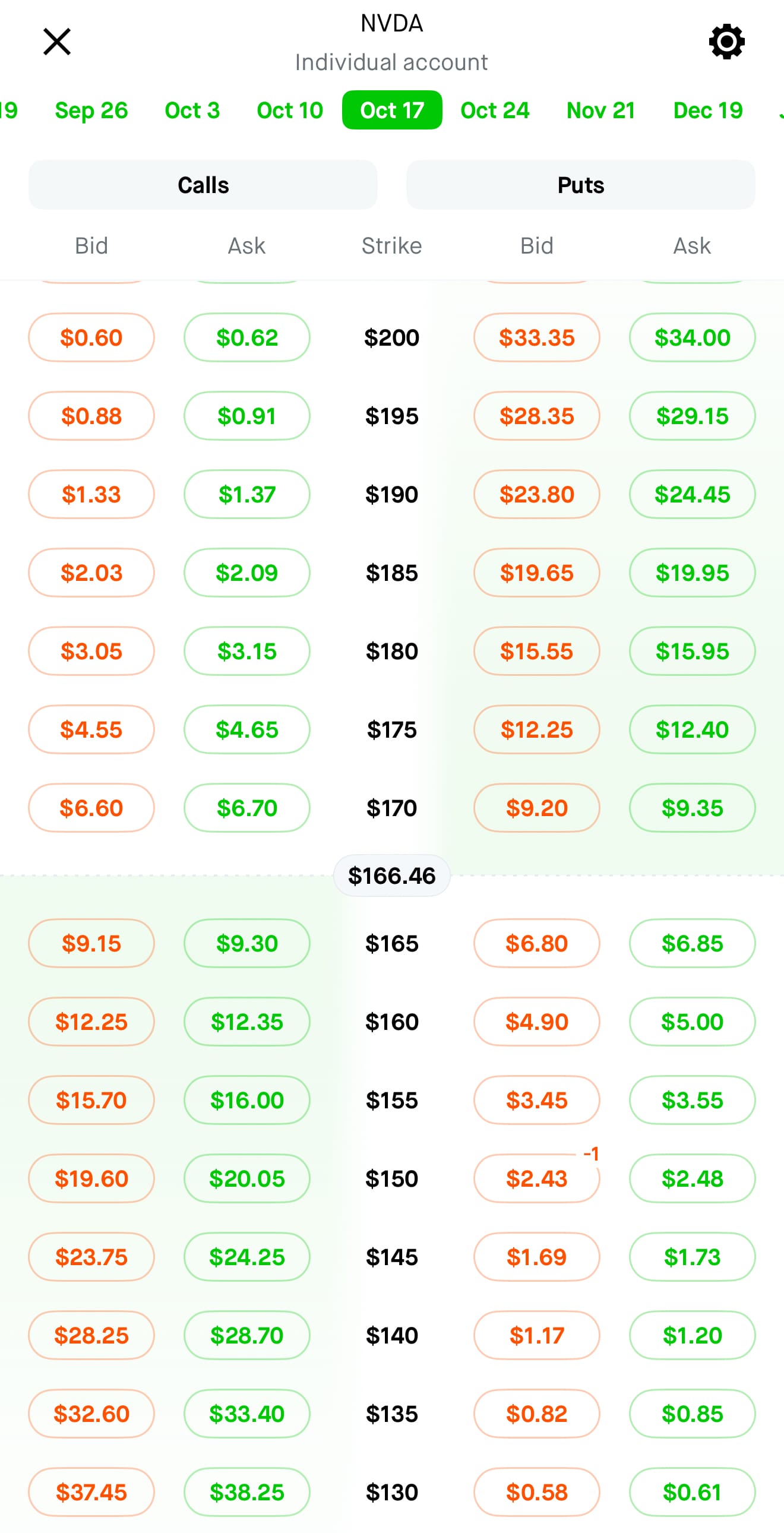Choose the $165 put ask $6.85
Screen dimensions: 784x1533
(692, 943)
